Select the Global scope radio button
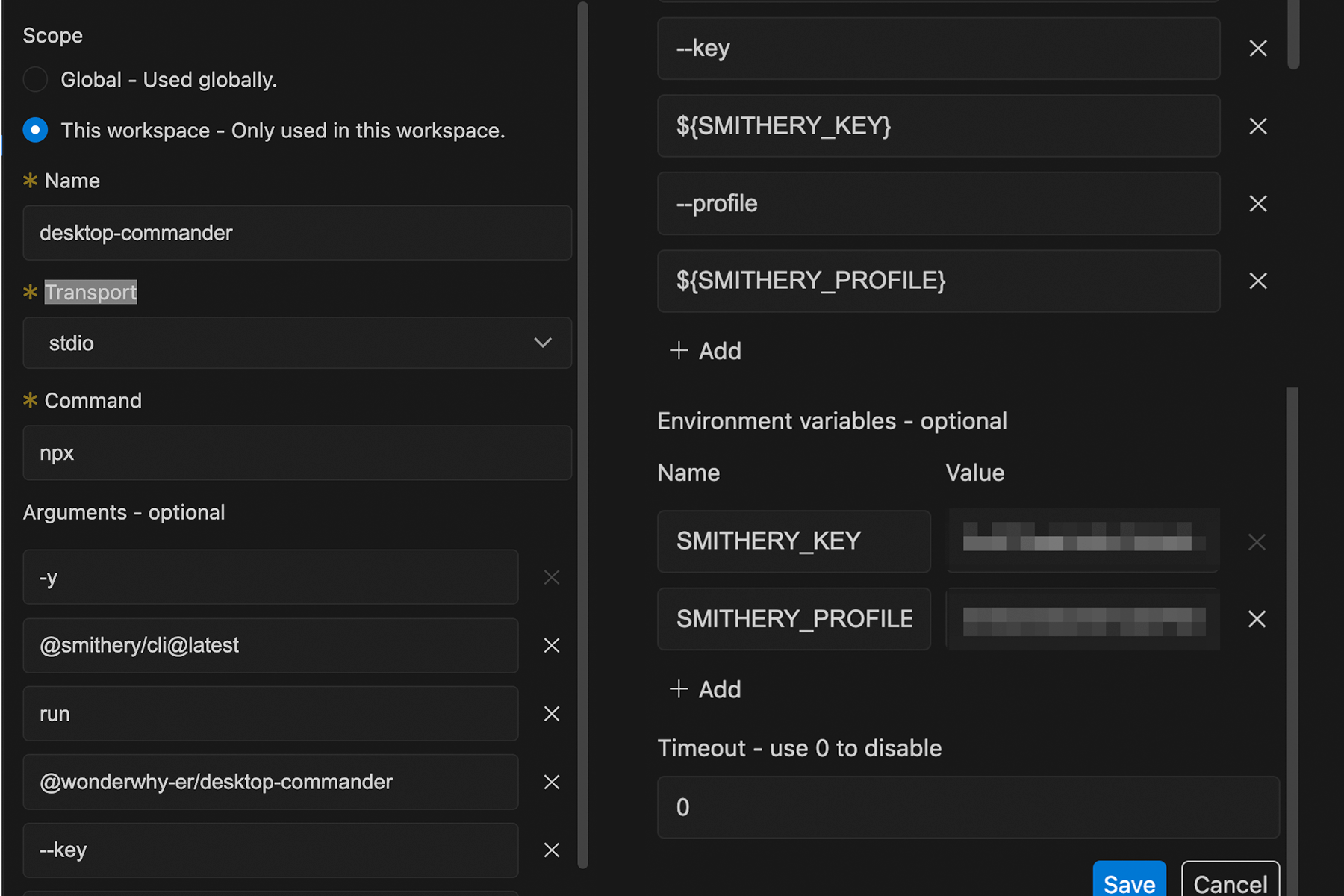Image resolution: width=1344 pixels, height=896 pixels. click(x=35, y=79)
